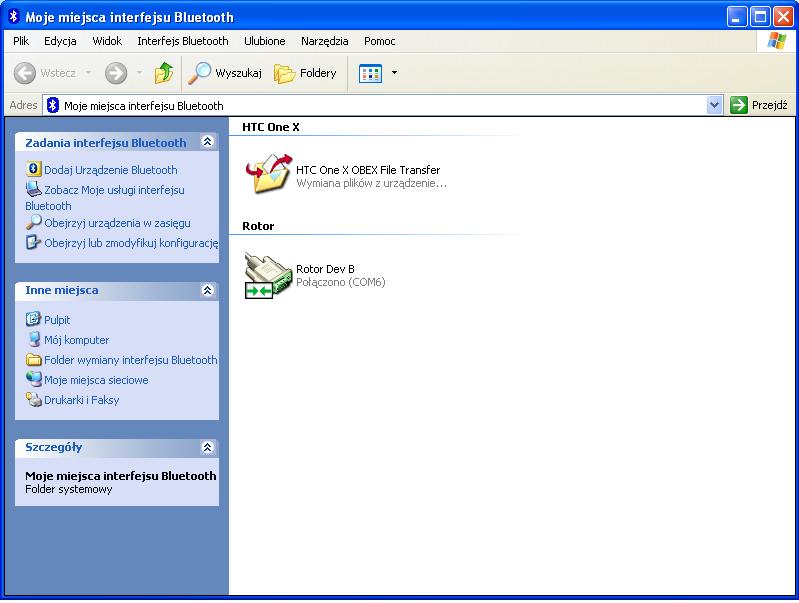Viewport: 799px width, 603px height.
Task: Collapse the Zadania interfejsu Bluetooth panel
Action: [207, 142]
